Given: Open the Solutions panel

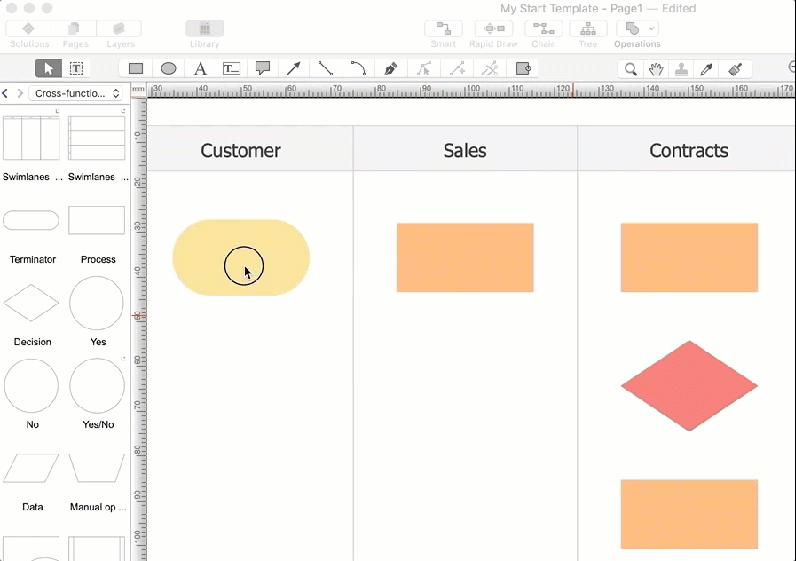Looking at the screenshot, I should 29,29.
